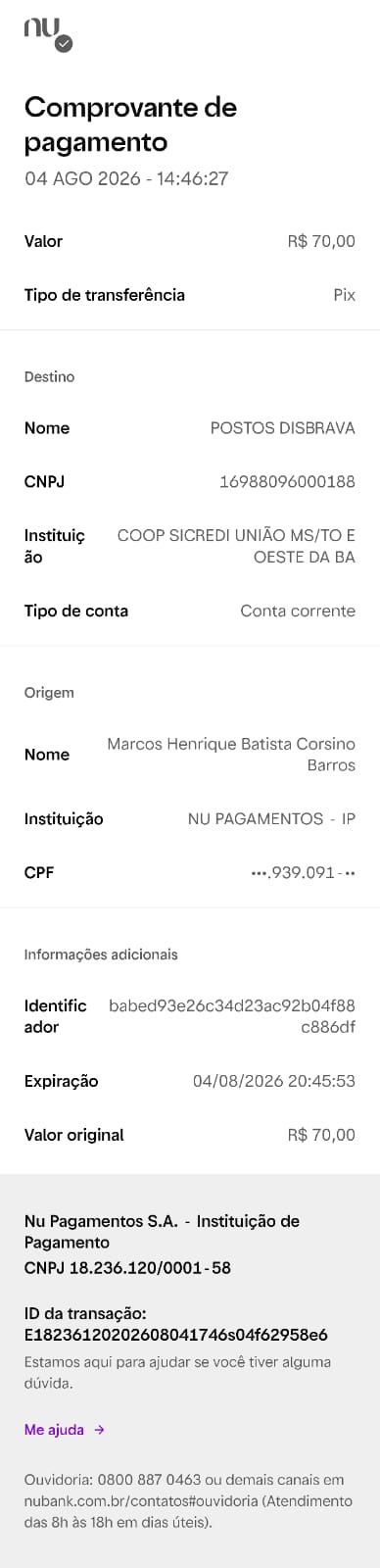Viewport: 380px width, 1568px height.
Task: Click the NU PAGAMENTOS - IP institution
Action: [x=271, y=819]
